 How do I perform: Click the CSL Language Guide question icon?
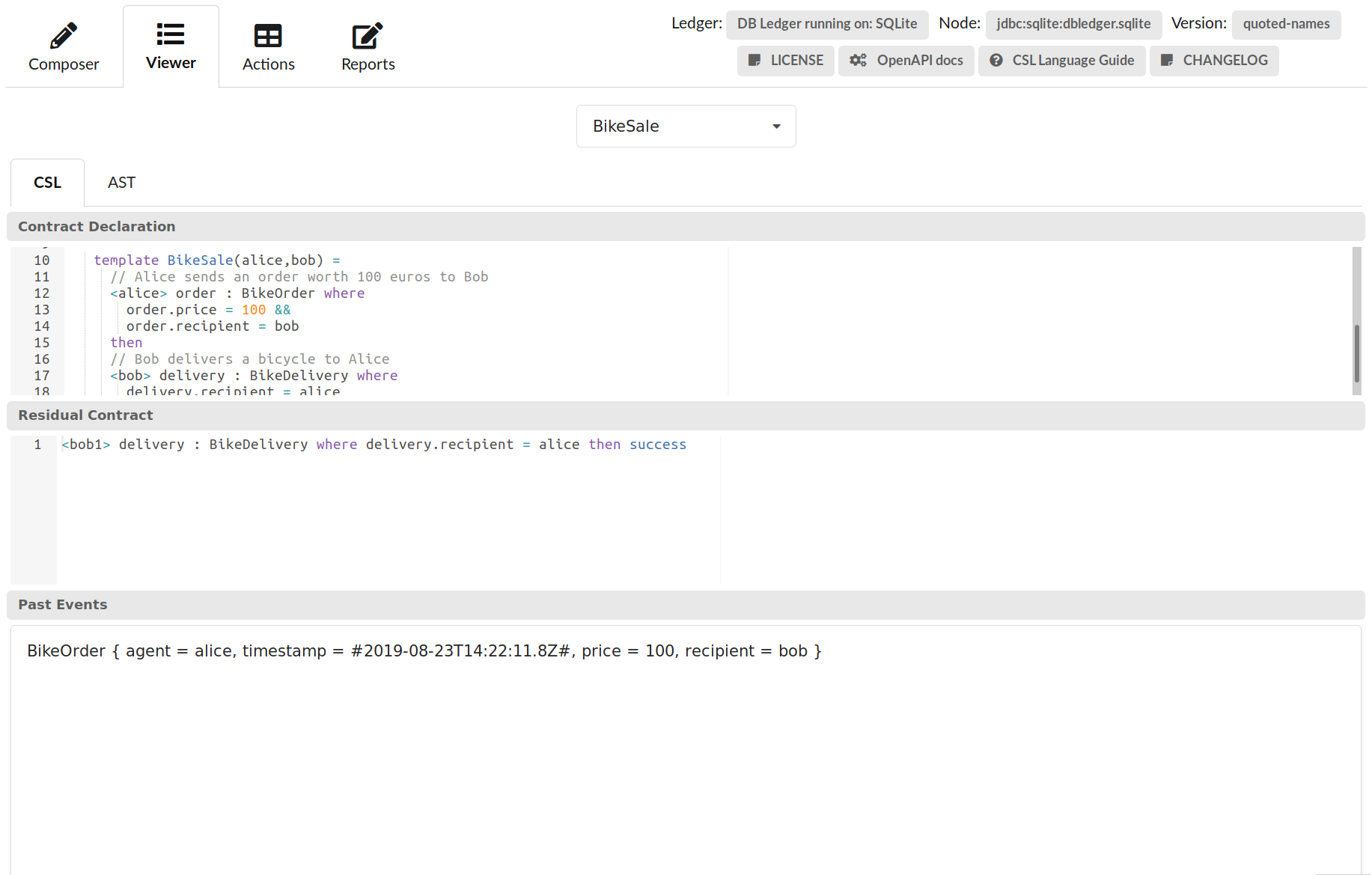point(996,61)
